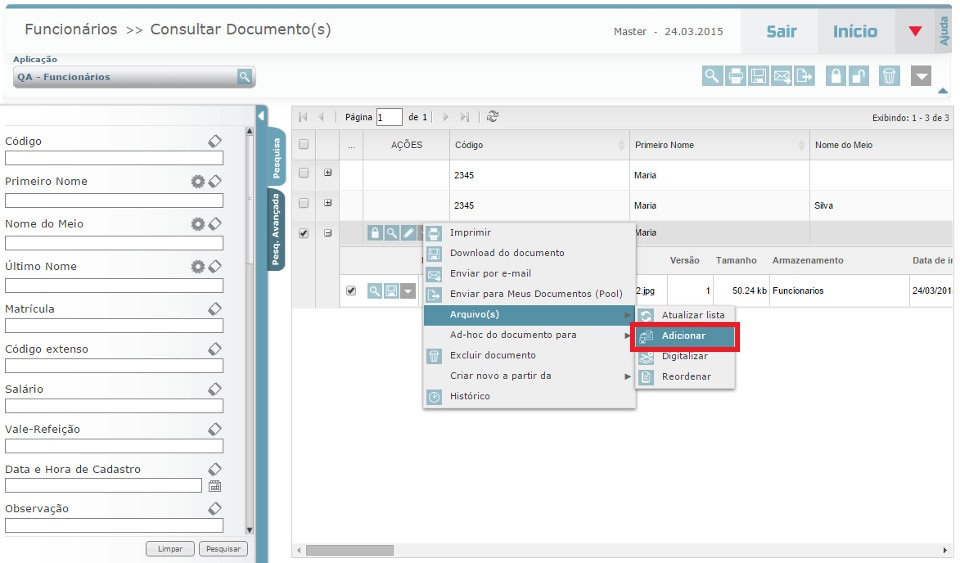Uncheck the file checkbox in expanded sub-row

[351, 291]
